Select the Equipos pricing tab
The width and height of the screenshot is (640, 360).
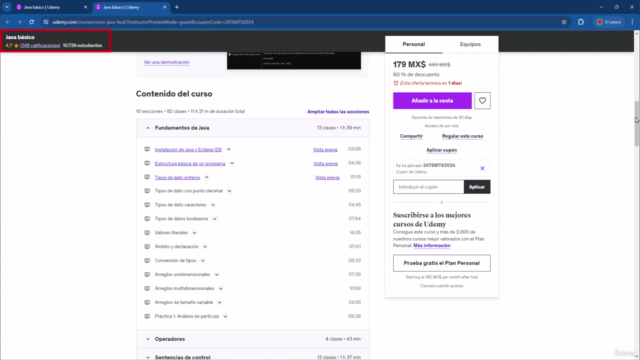coord(470,44)
